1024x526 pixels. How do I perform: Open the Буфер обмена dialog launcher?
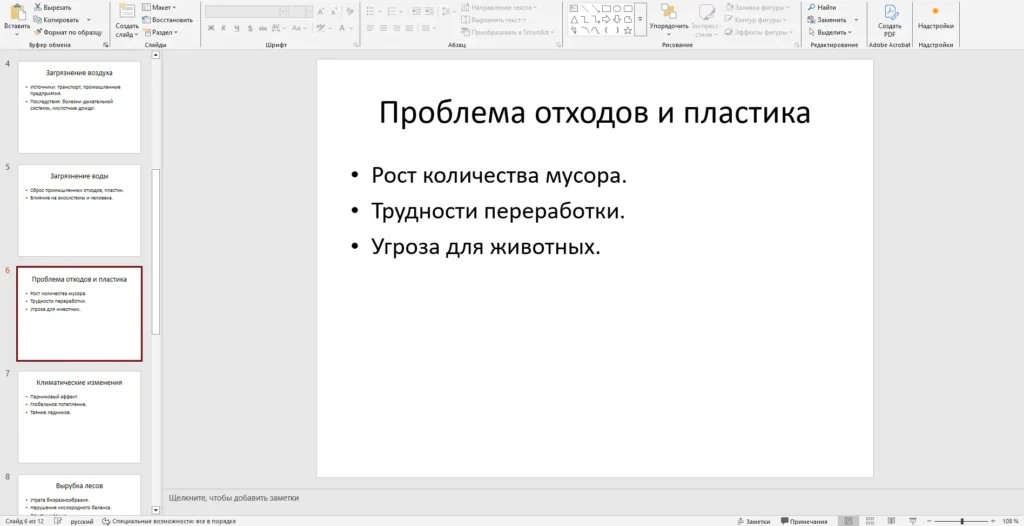106,44
